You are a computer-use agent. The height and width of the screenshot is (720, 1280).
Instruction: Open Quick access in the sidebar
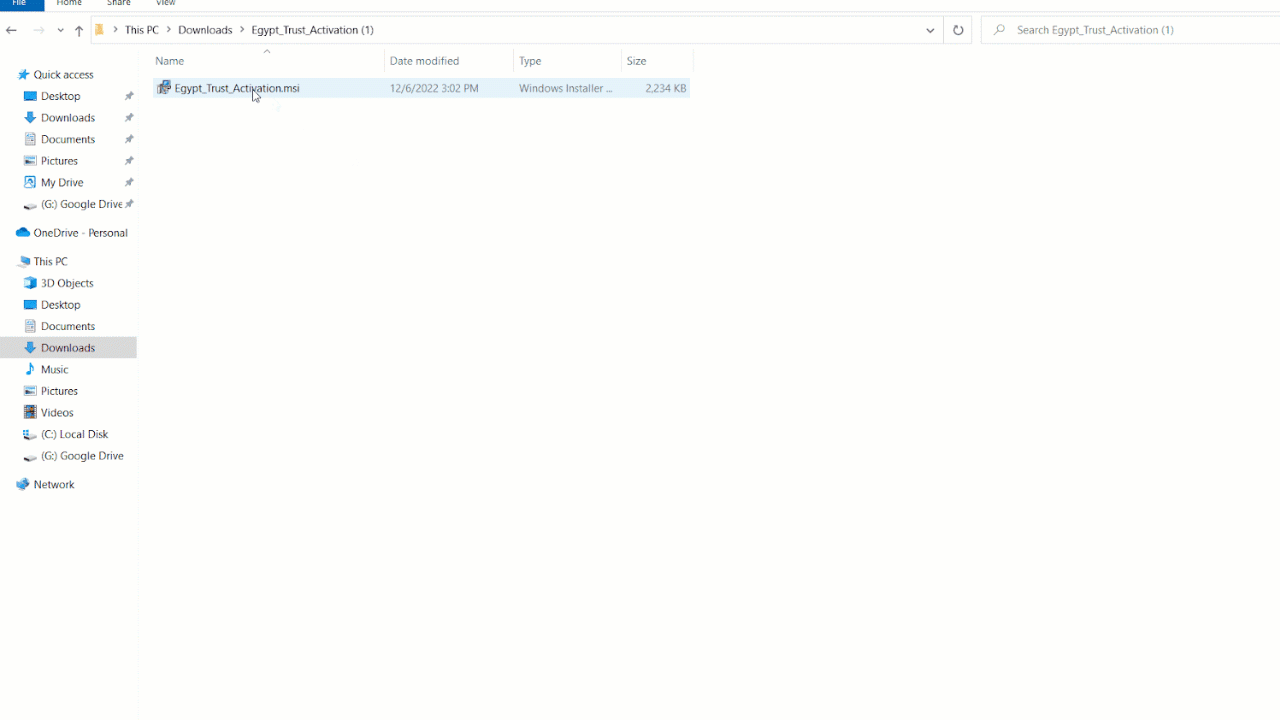click(63, 75)
